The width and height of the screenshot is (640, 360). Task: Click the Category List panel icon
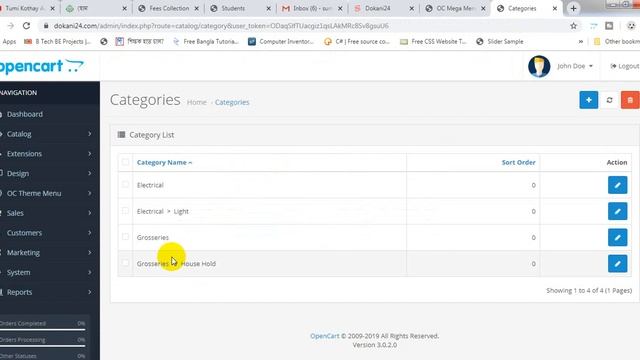121,135
